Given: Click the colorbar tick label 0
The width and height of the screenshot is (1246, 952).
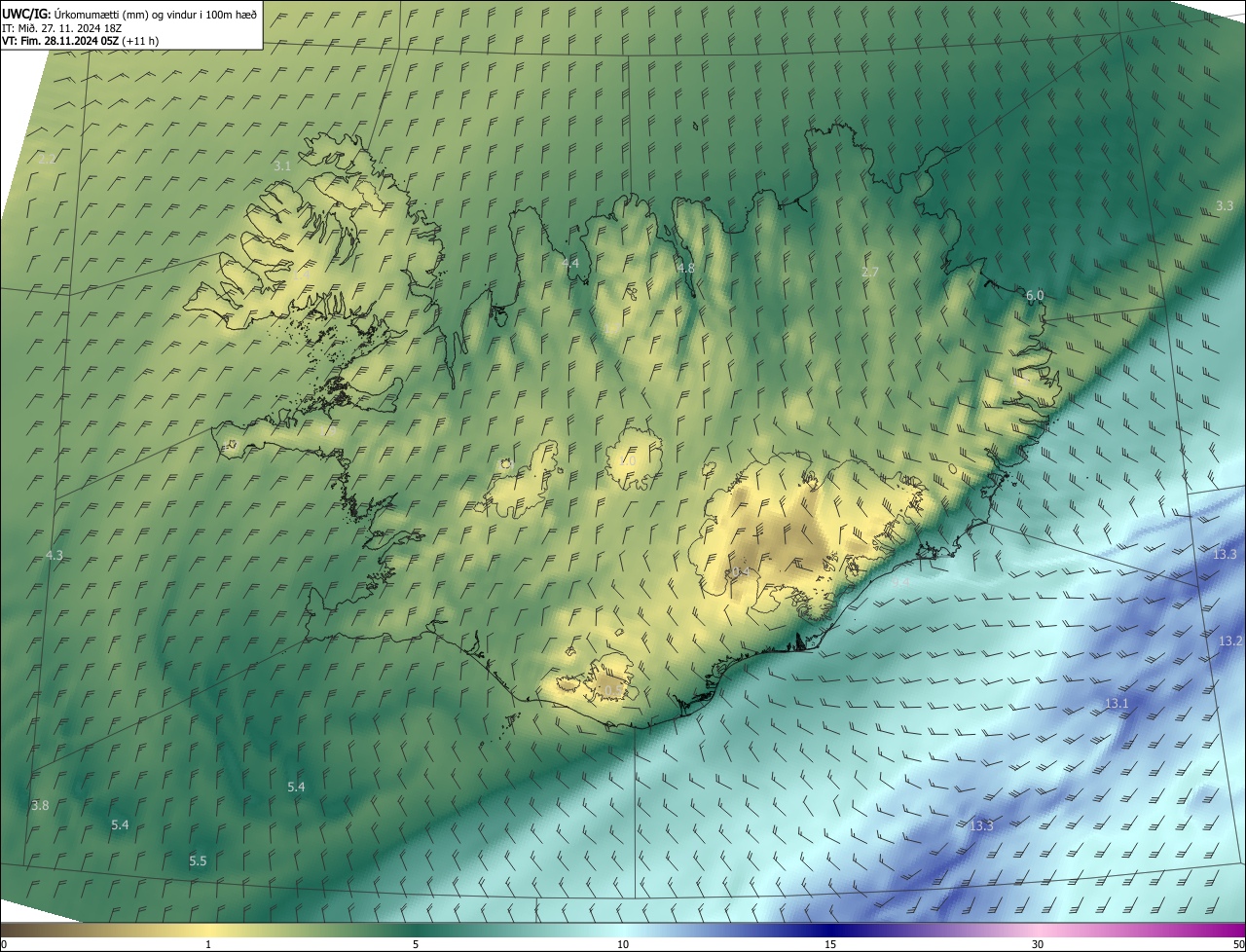Looking at the screenshot, I should (x=4, y=944).
